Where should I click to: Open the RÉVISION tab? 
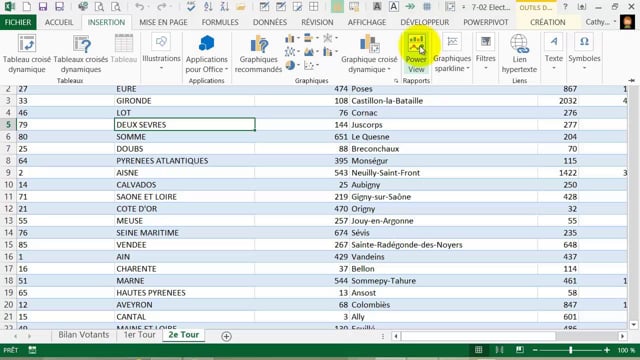coord(317,22)
